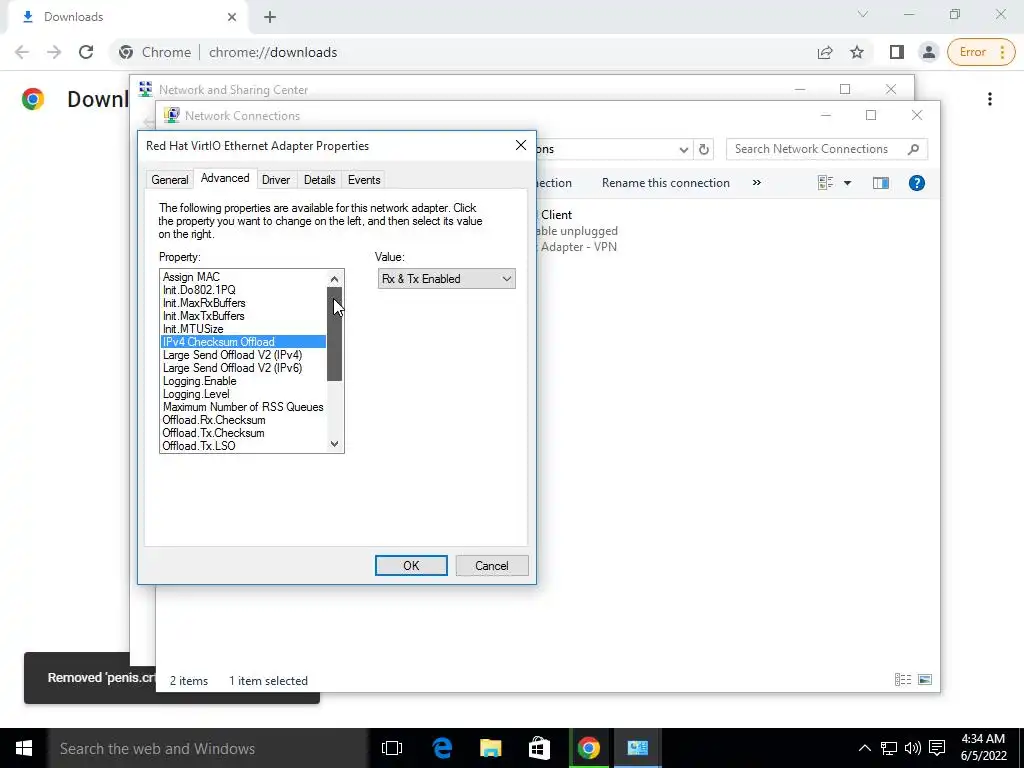This screenshot has width=1024, height=768.
Task: Open Chrome profile avatar
Action: [928, 52]
